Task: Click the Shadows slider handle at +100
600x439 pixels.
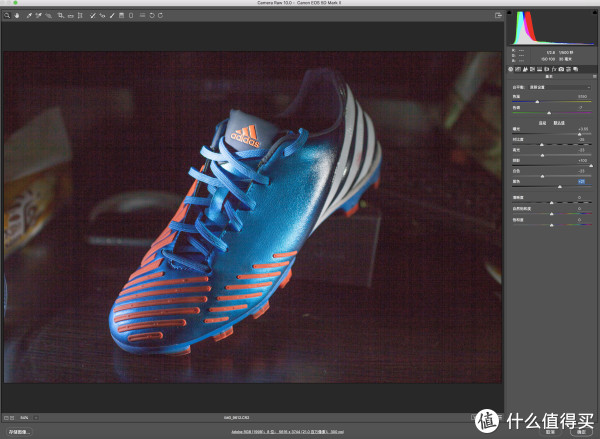Action: [591, 165]
